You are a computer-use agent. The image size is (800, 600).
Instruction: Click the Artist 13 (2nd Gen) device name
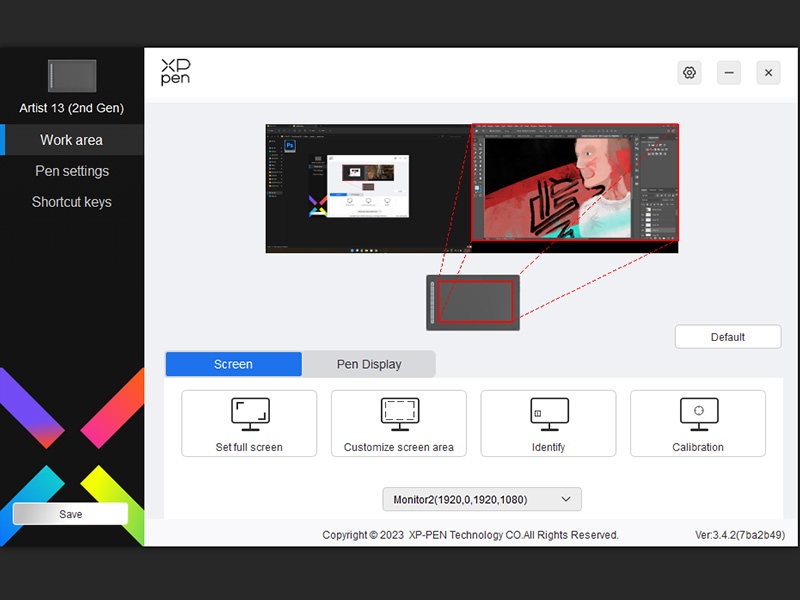click(71, 108)
